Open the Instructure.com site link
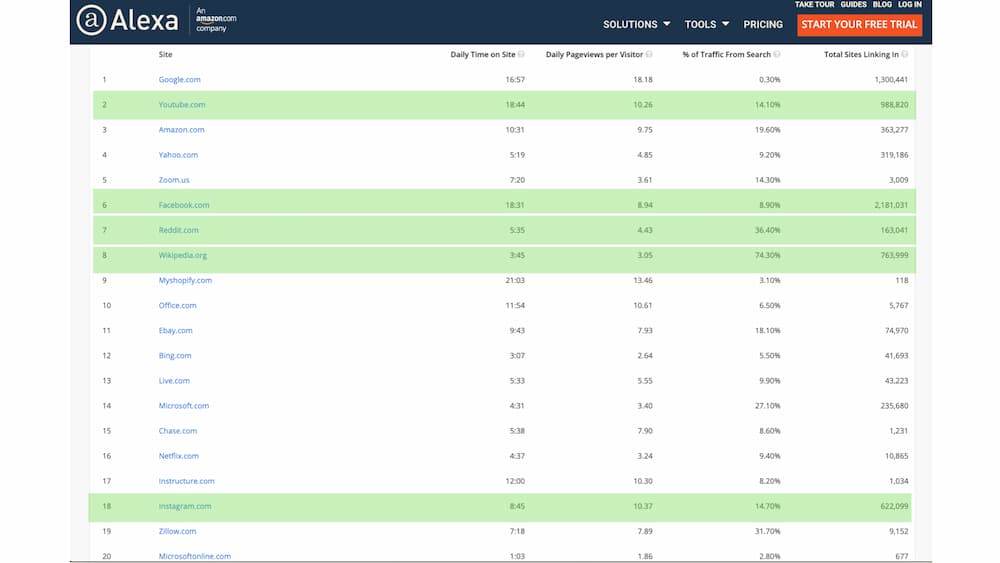 [x=186, y=481]
